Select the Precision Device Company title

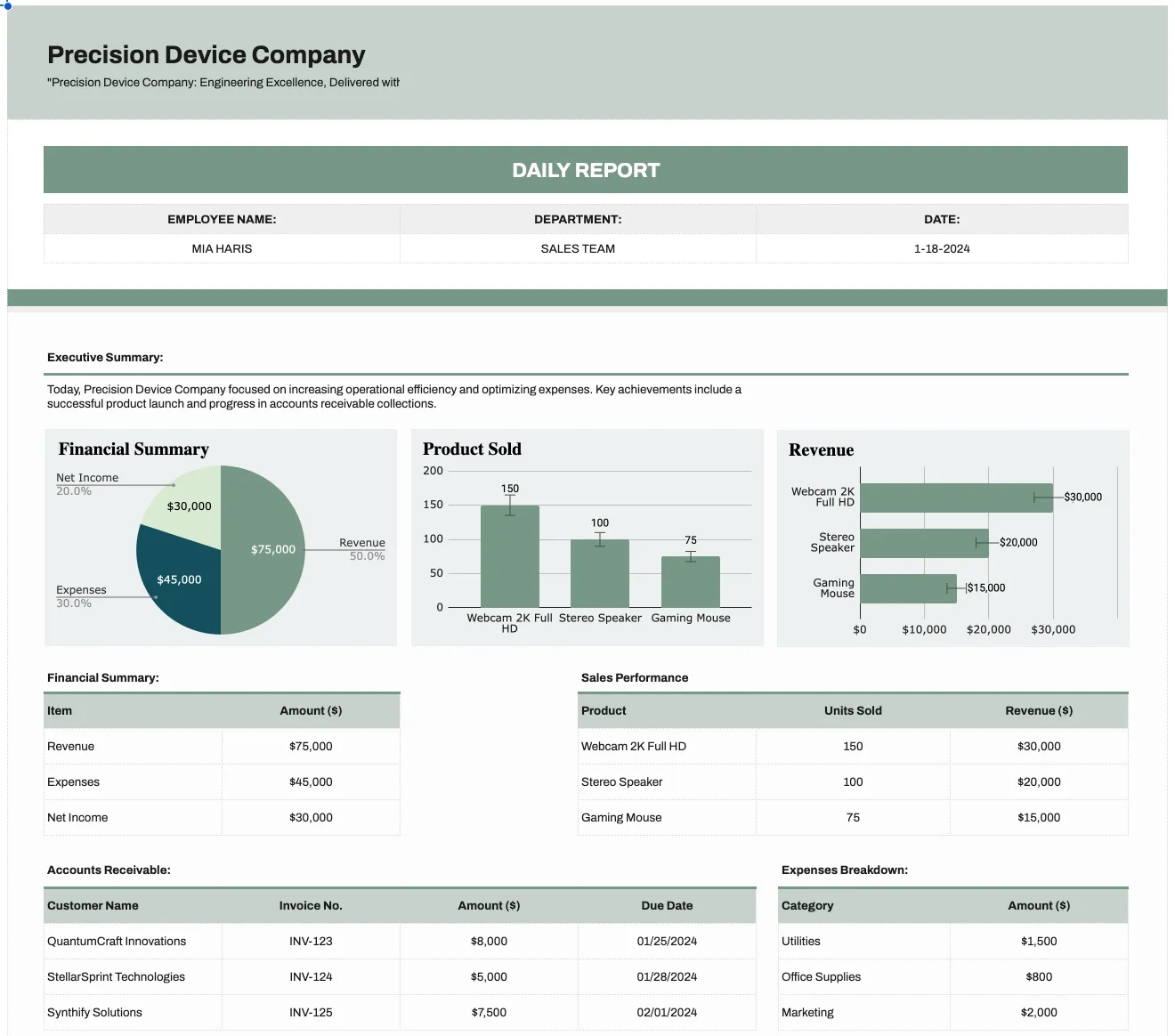click(x=206, y=55)
